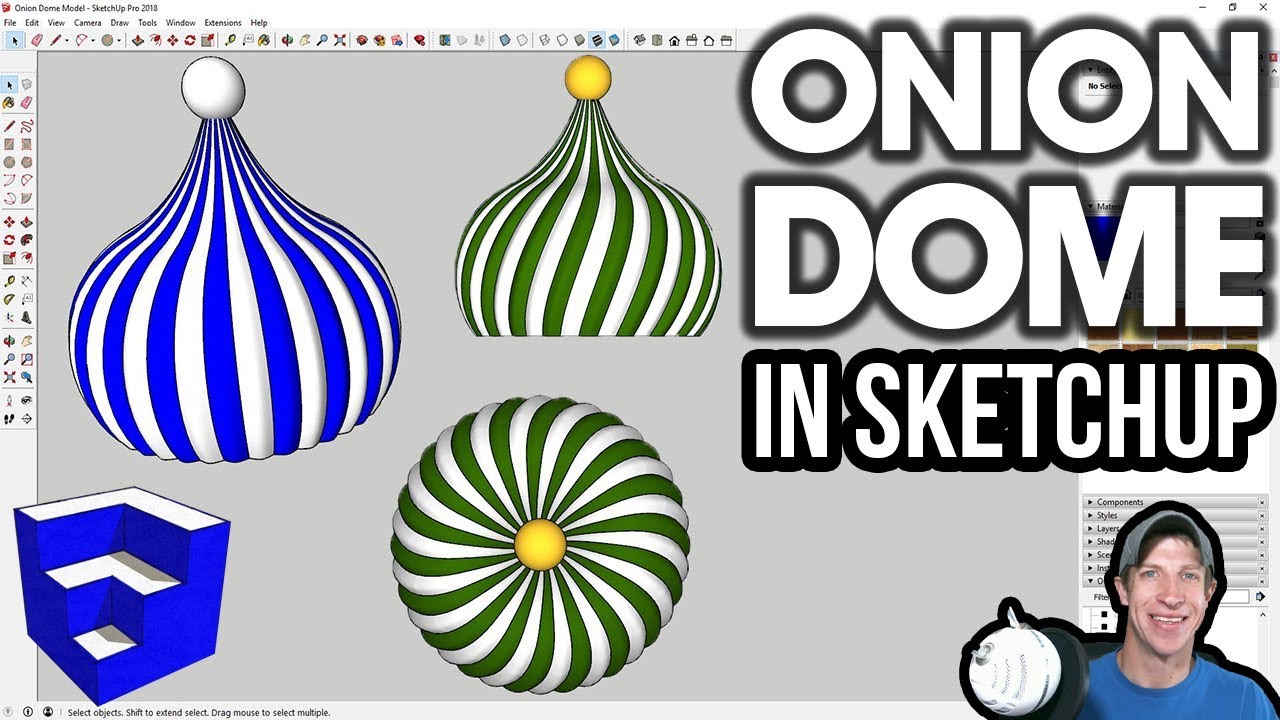The width and height of the screenshot is (1280, 720).
Task: Activate the Position Camera tool
Action: coord(9,401)
